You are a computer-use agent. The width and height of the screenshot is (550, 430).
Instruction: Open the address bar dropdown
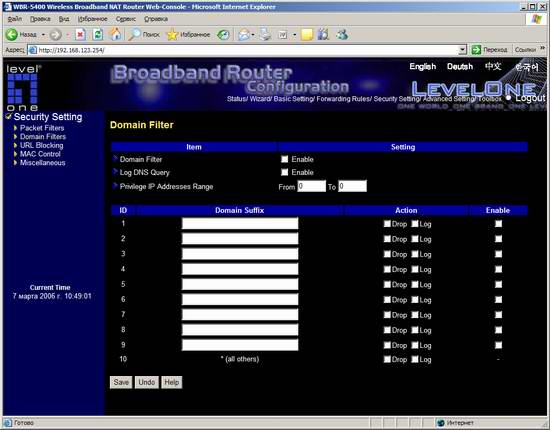463,50
